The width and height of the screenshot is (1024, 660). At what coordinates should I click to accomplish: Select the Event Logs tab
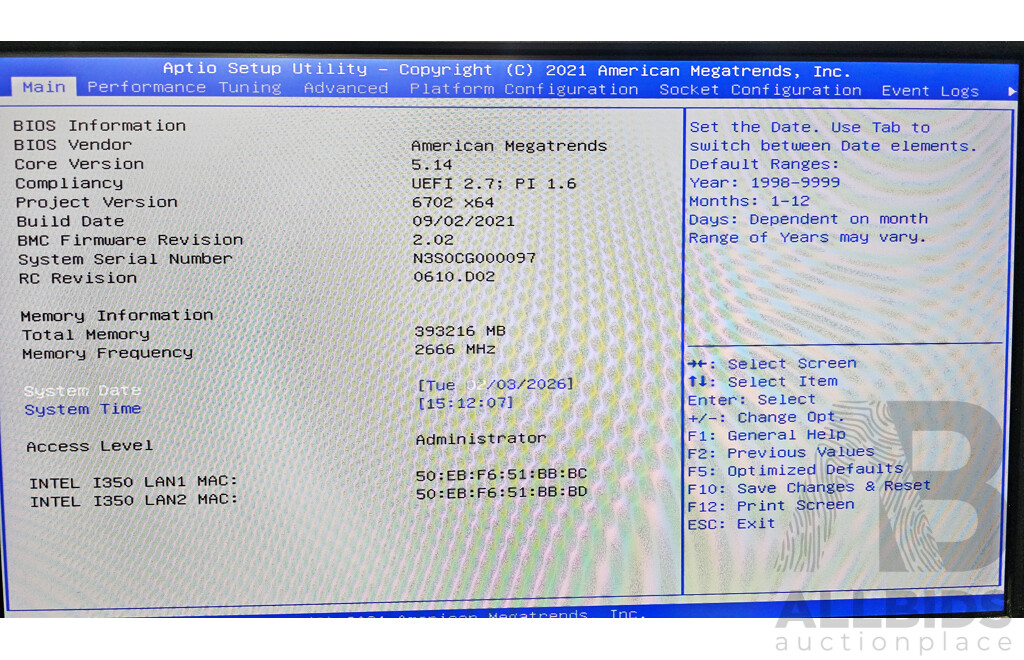[x=930, y=90]
